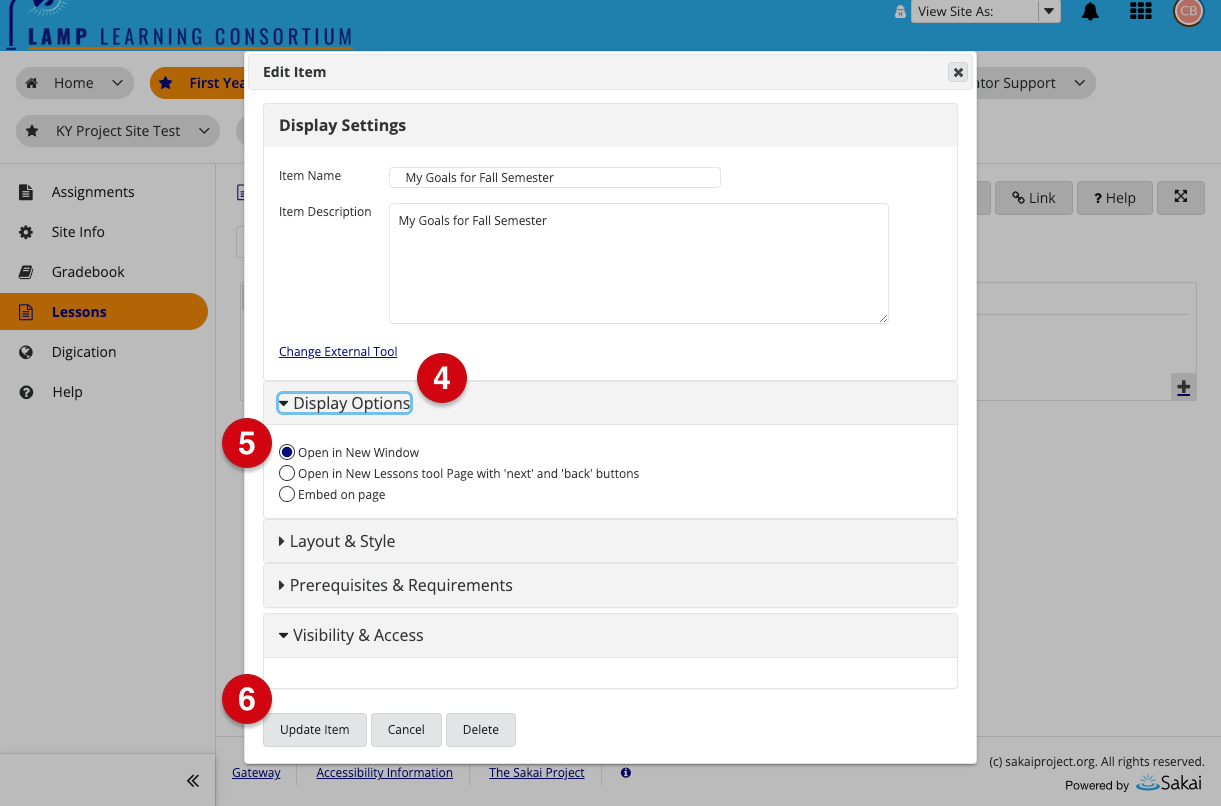Select Open in New Window radio
The height and width of the screenshot is (806, 1221).
287,452
